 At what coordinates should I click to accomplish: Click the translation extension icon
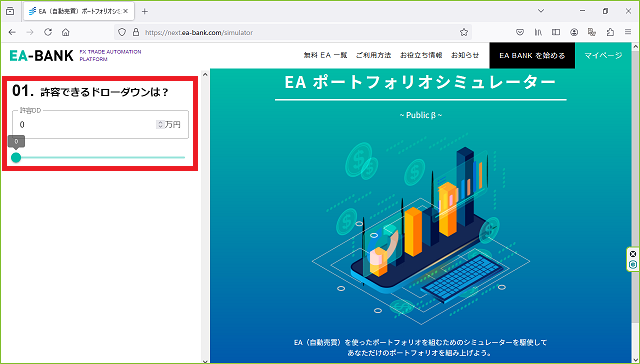pyautogui.click(x=592, y=32)
